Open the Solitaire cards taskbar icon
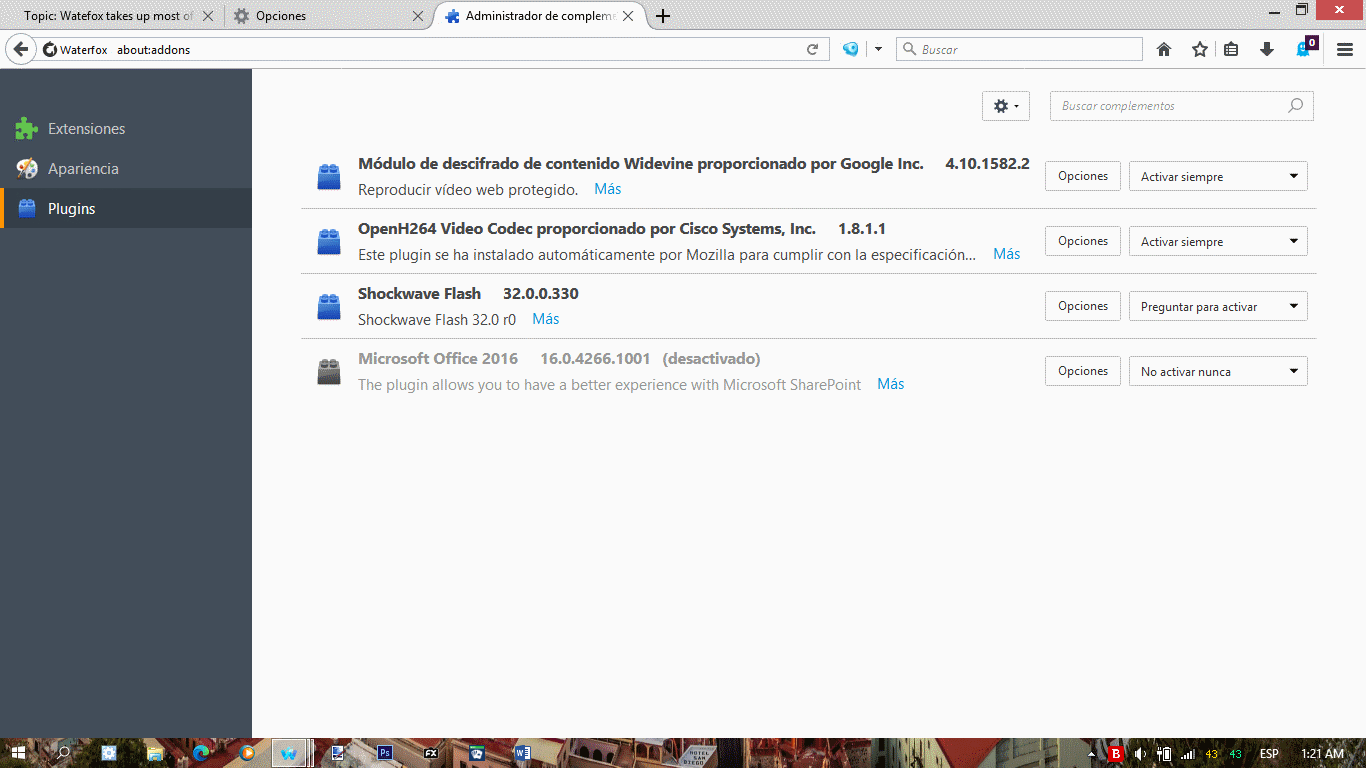This screenshot has width=1366, height=768. click(477, 753)
